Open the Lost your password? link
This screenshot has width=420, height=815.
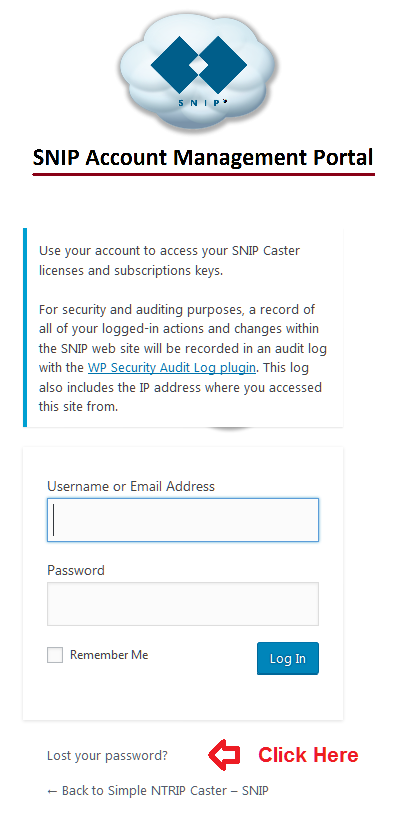[x=108, y=755]
